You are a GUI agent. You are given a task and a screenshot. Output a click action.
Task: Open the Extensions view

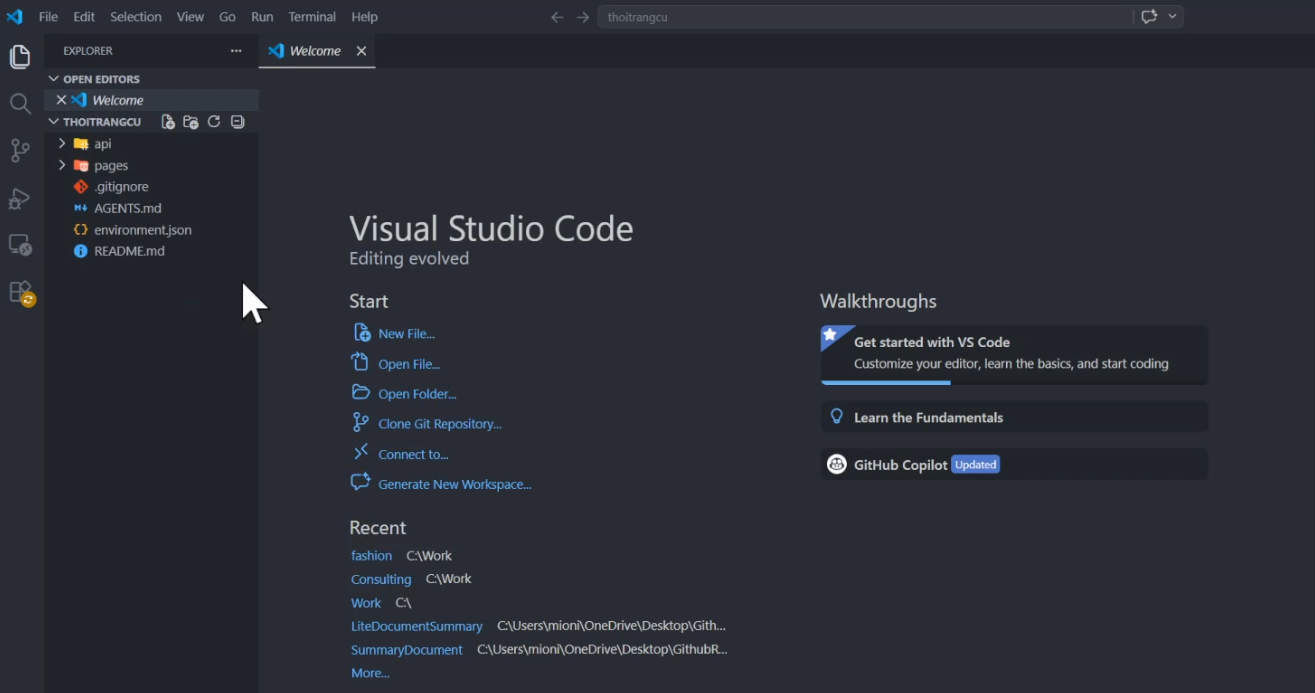point(21,293)
